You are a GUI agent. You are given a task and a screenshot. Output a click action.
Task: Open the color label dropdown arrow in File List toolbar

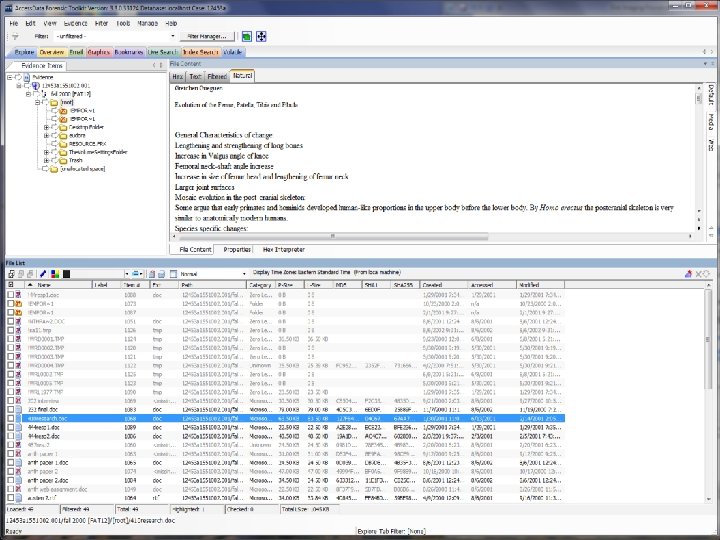[127, 274]
